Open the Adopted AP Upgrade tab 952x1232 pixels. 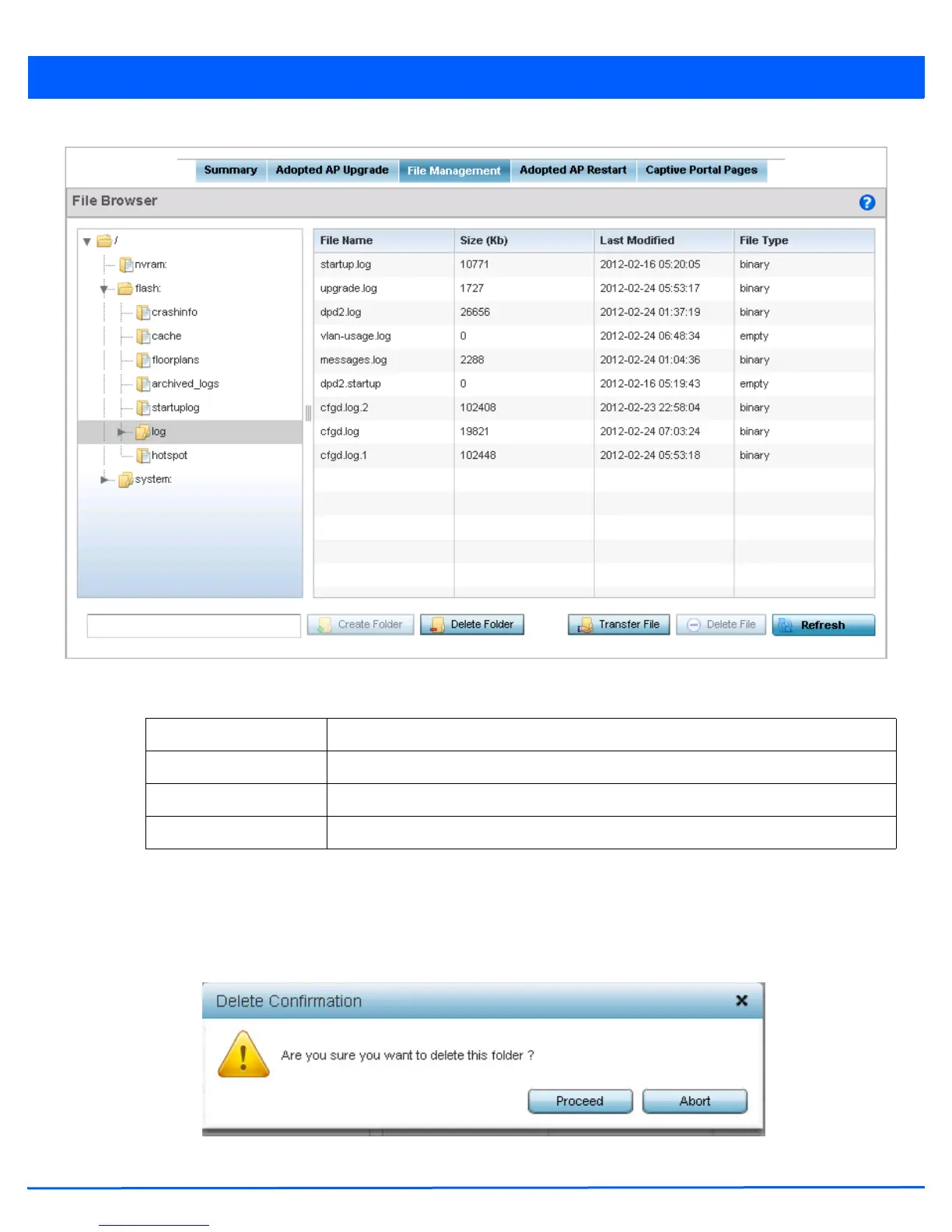tap(332, 170)
